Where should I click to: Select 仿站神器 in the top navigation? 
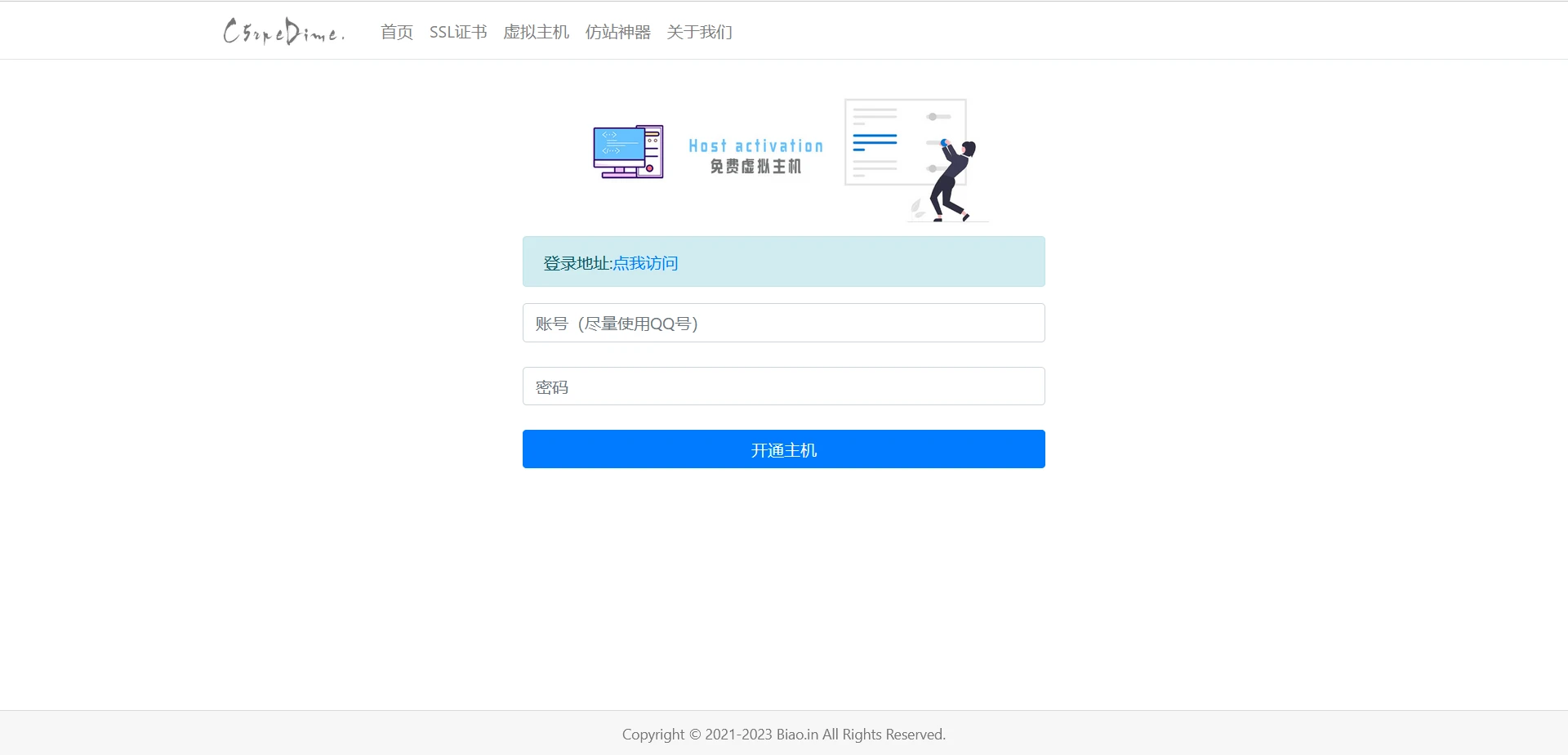tap(617, 32)
